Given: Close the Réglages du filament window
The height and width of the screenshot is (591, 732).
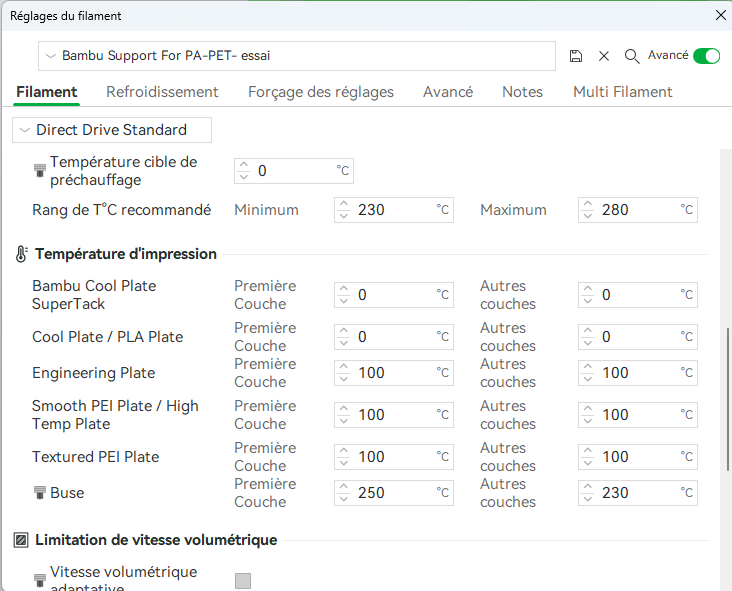Looking at the screenshot, I should (x=720, y=14).
